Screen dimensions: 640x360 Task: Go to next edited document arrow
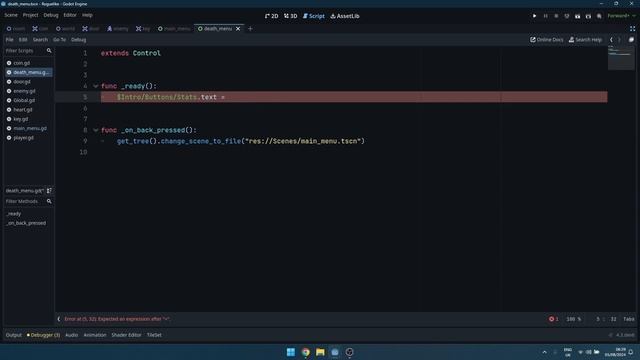pos(619,40)
